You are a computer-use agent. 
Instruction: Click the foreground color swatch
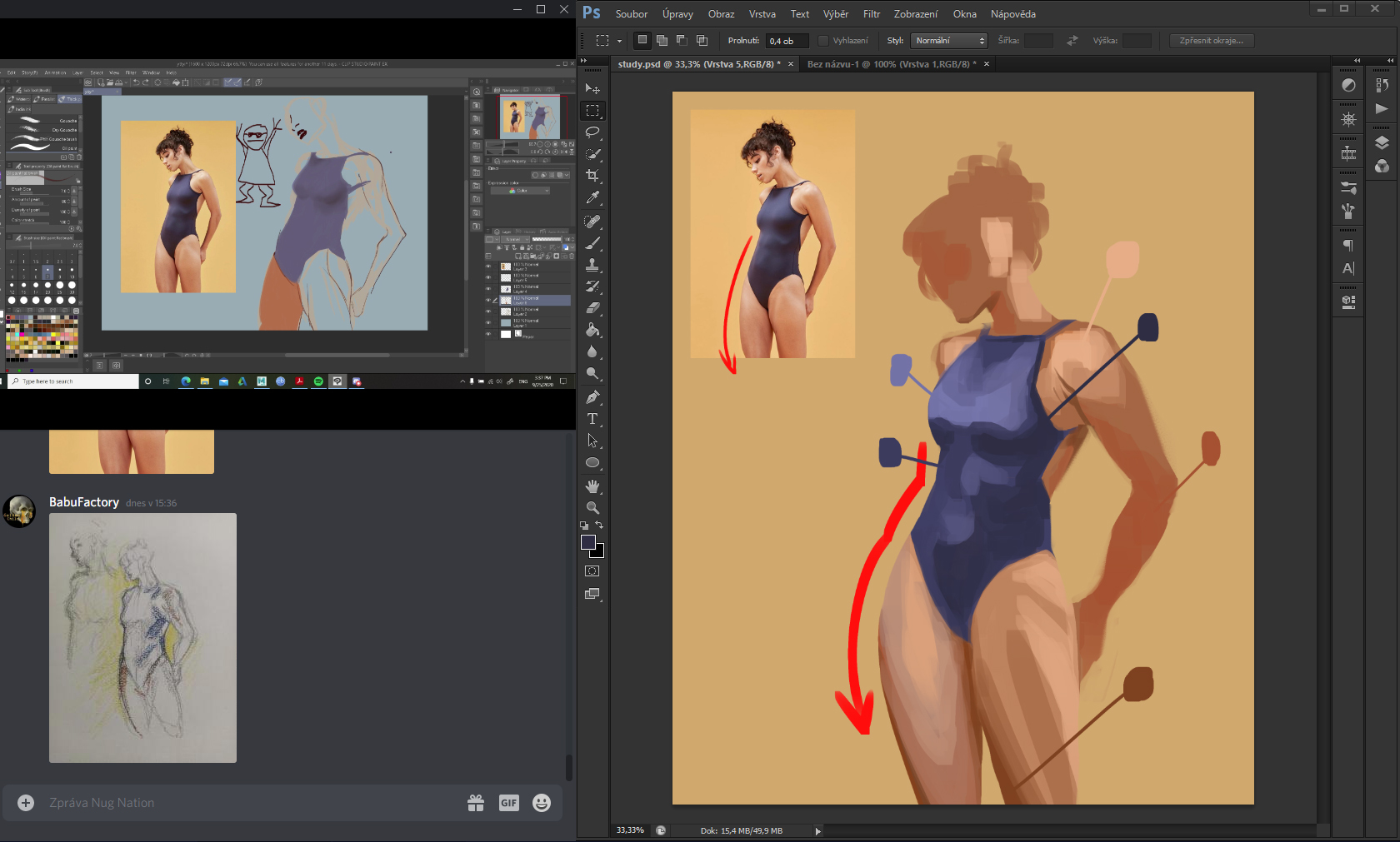pyautogui.click(x=588, y=542)
